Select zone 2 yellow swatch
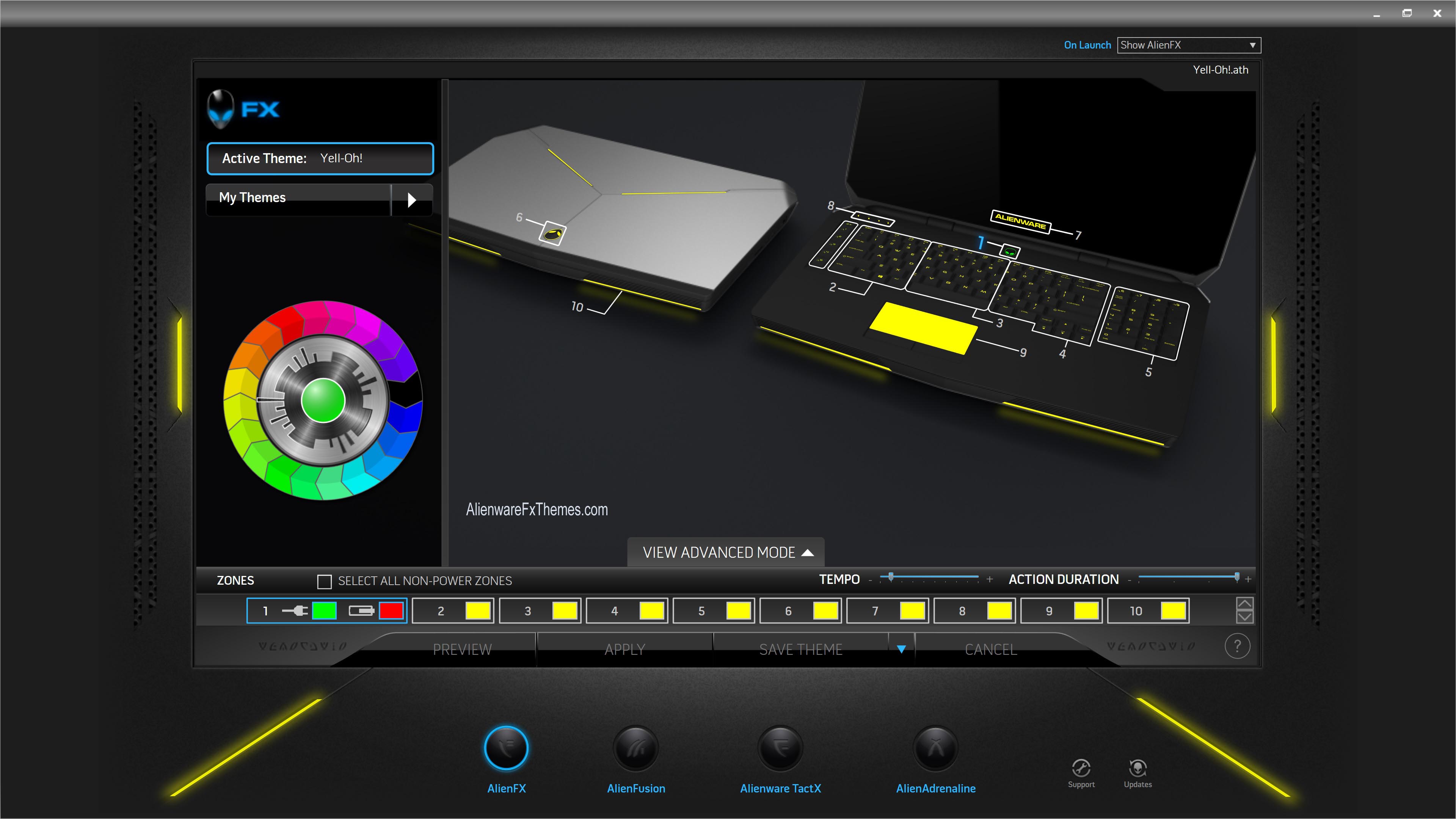This screenshot has height=819, width=1456. click(478, 610)
